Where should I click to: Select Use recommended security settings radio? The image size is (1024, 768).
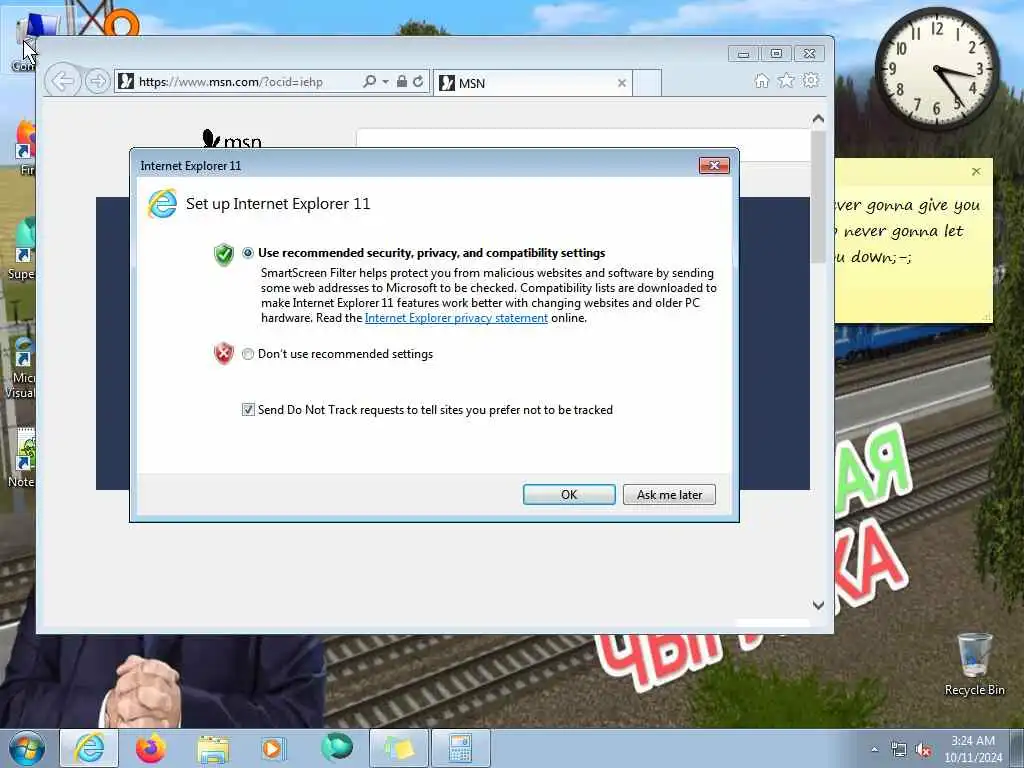(248, 253)
